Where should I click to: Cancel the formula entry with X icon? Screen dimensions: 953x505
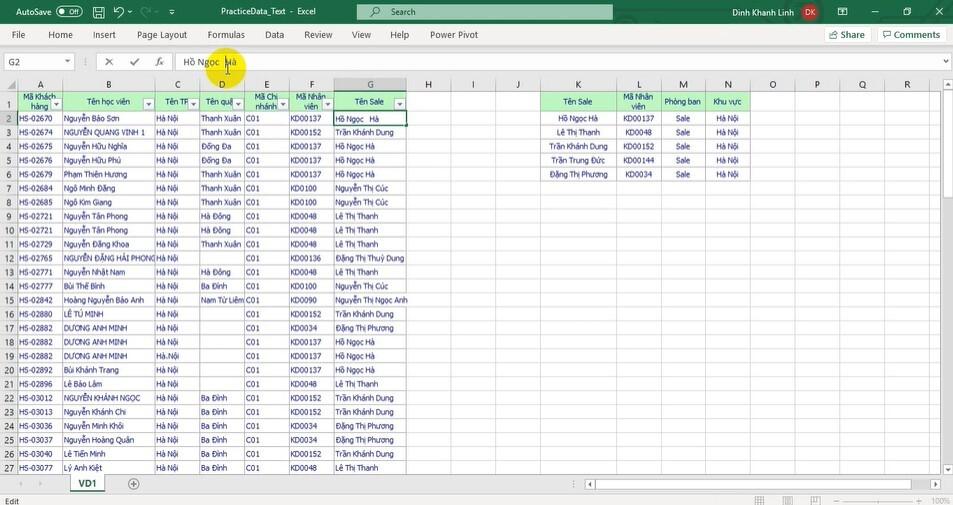109,61
